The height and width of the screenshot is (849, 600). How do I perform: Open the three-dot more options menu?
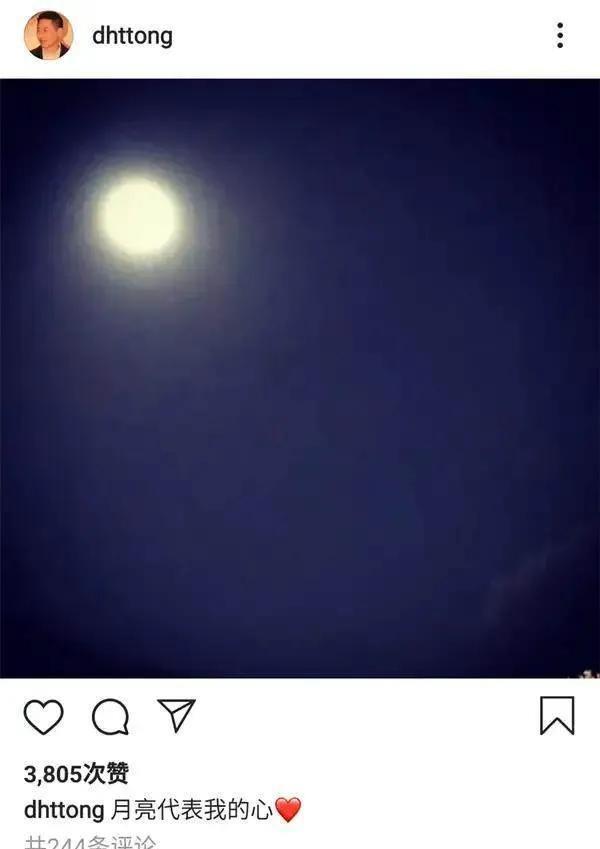coord(560,35)
